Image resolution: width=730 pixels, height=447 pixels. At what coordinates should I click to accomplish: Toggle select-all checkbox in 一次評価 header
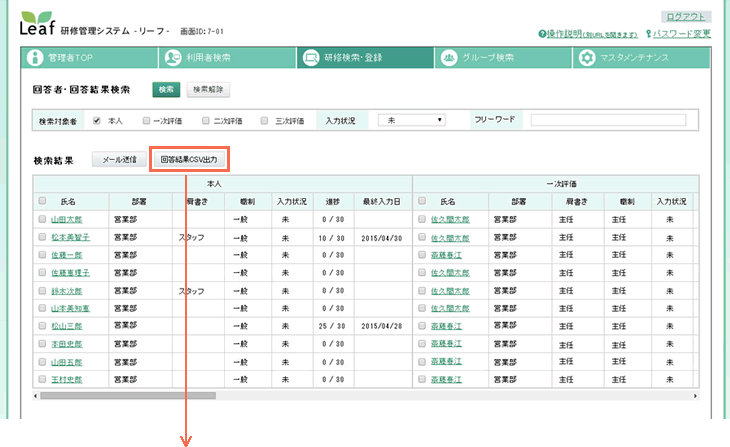point(422,201)
